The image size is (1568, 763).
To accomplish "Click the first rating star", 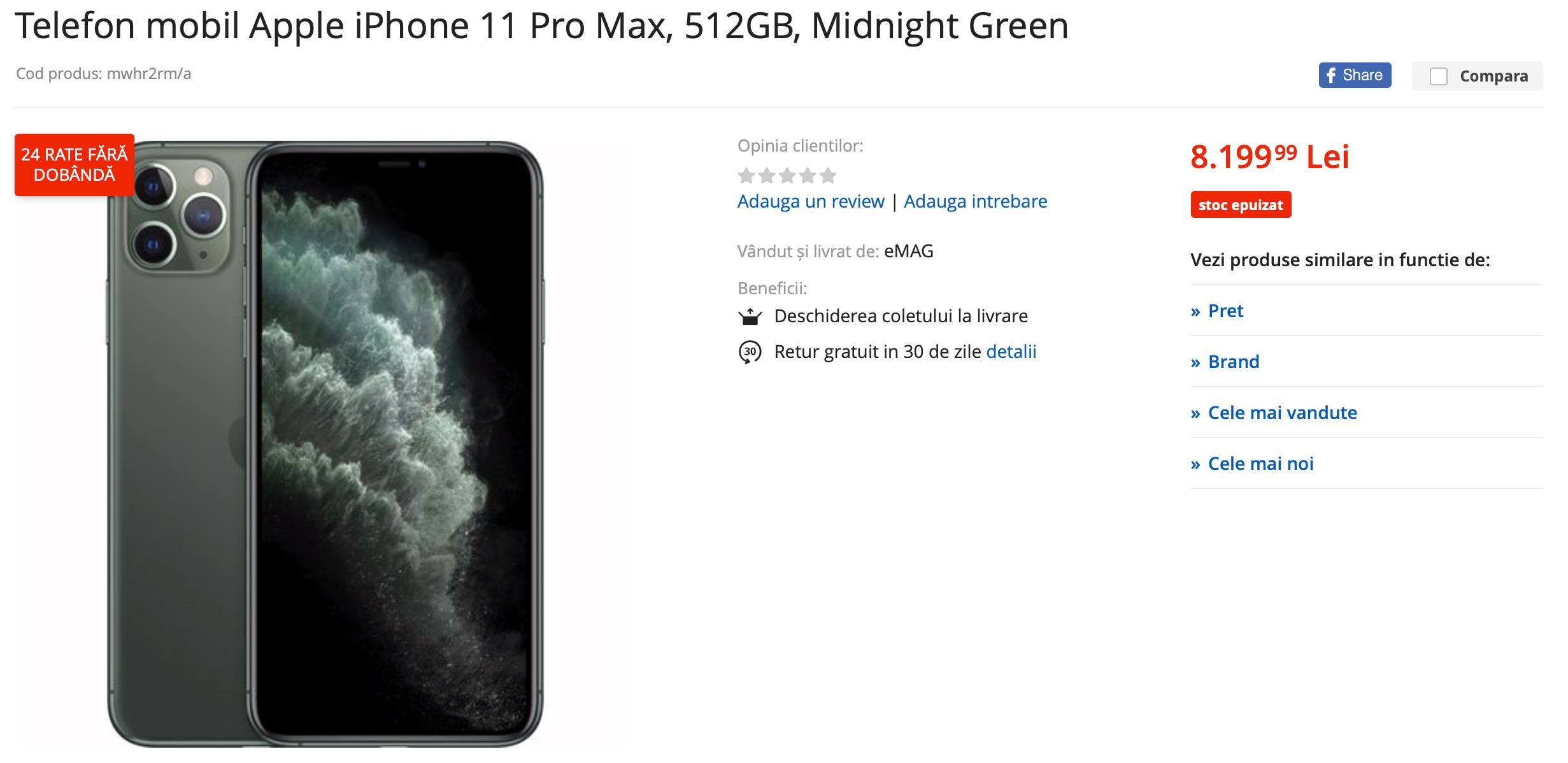I will pyautogui.click(x=746, y=175).
